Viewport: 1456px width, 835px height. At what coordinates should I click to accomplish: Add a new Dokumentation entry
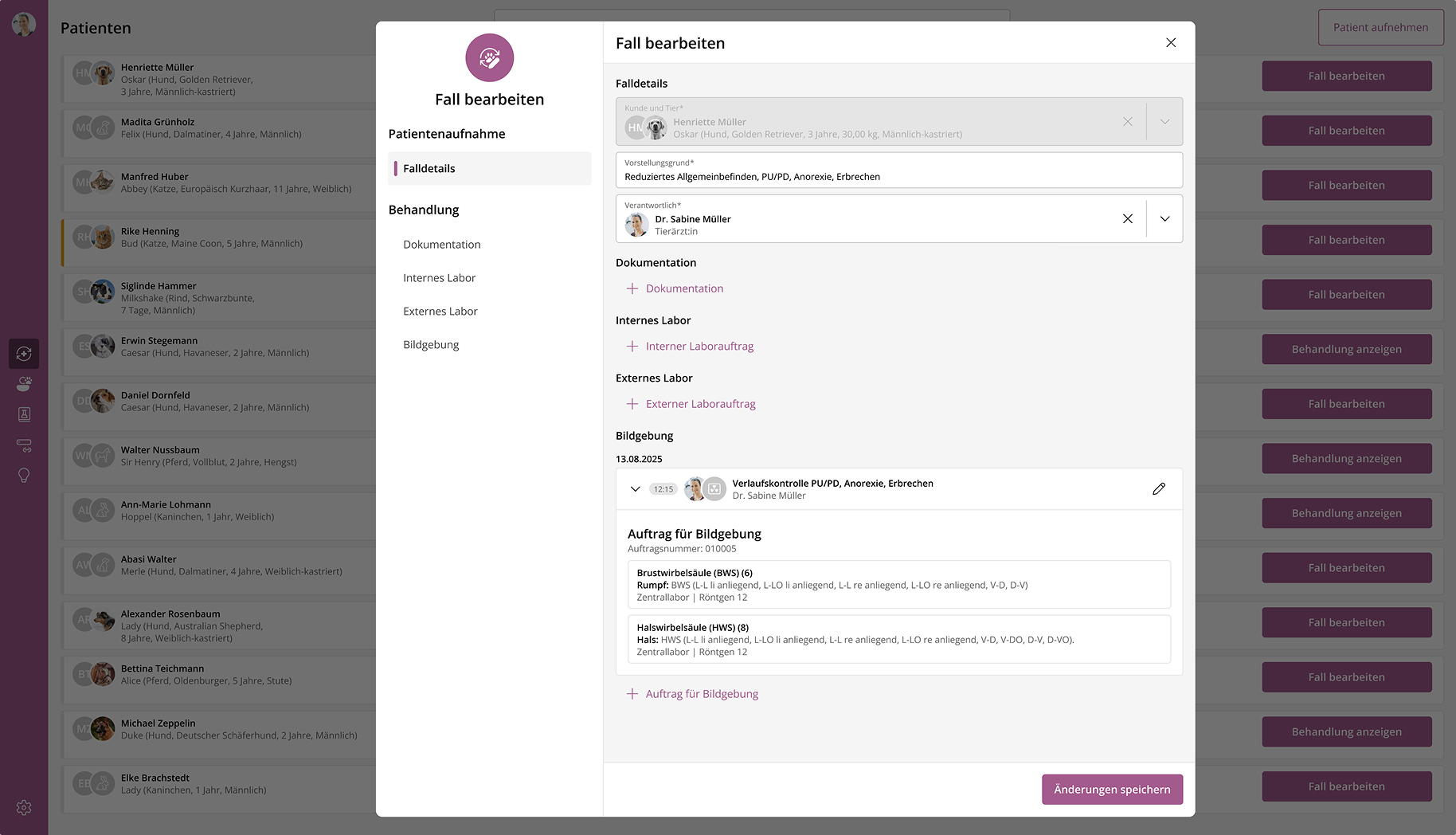click(x=675, y=288)
